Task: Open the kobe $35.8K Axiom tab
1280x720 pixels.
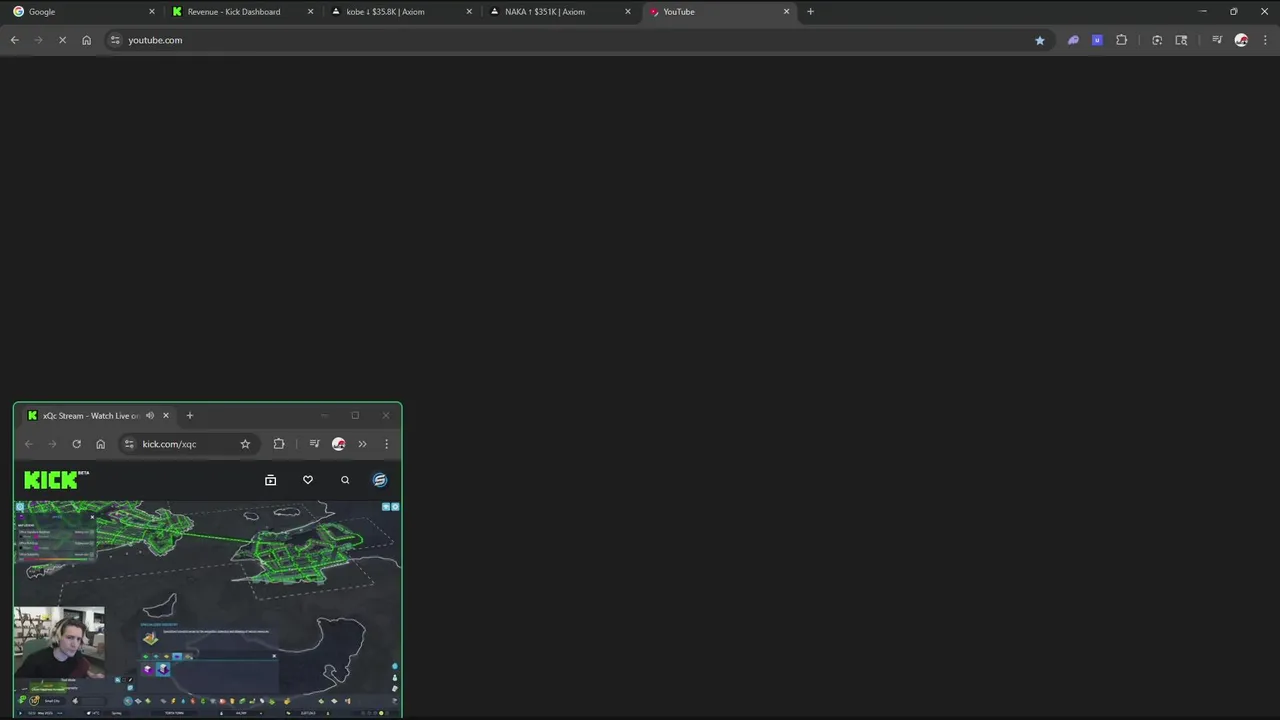Action: point(400,12)
